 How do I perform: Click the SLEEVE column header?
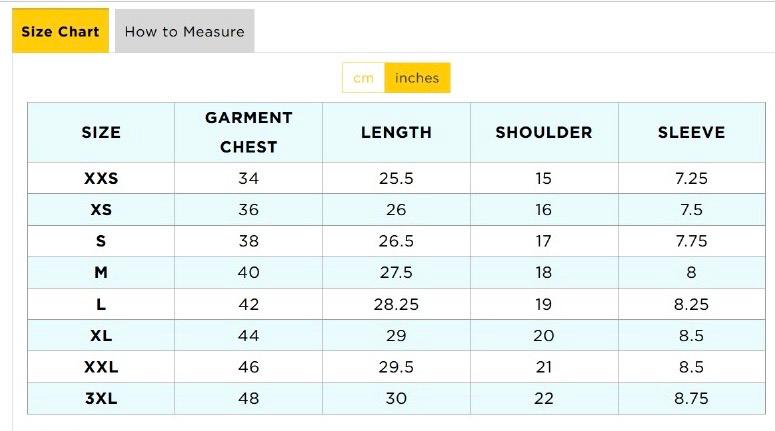tap(691, 132)
